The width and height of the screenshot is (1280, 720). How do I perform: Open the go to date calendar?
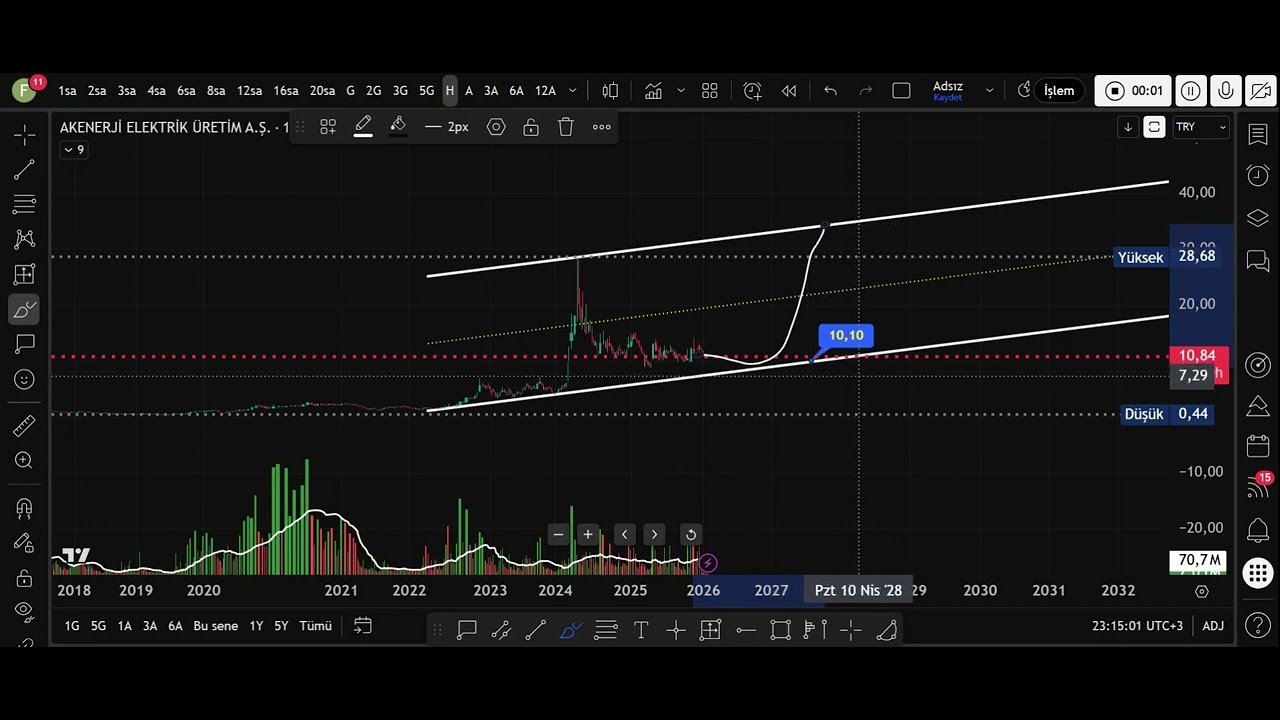coord(363,626)
